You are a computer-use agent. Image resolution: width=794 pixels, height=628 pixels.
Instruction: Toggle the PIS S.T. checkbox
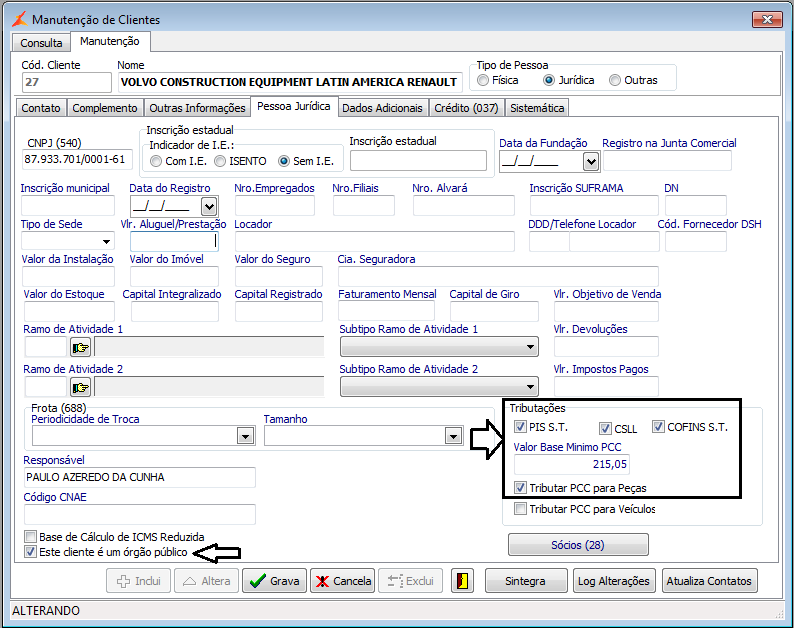[520, 427]
